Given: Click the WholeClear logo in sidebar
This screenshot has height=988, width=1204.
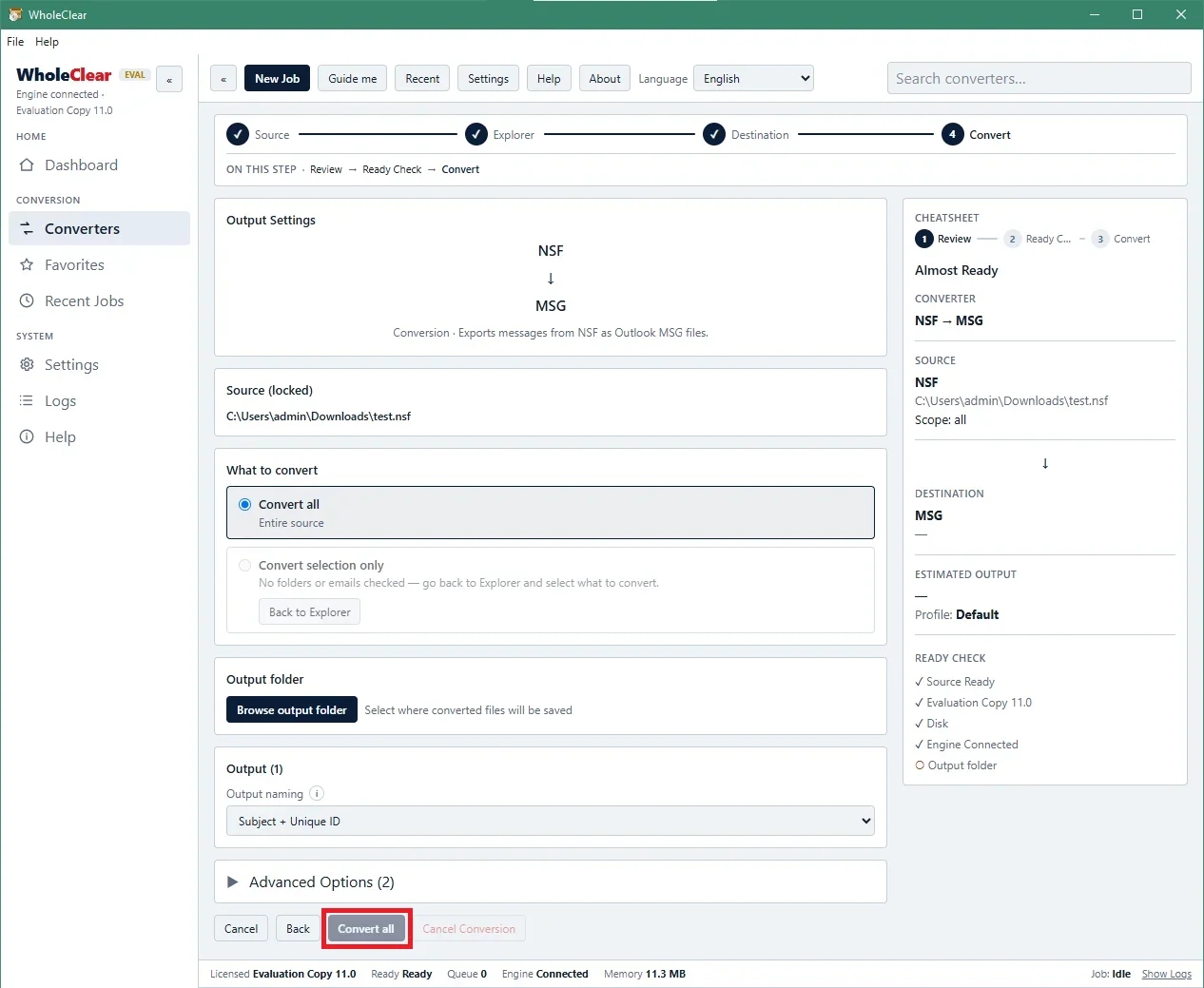Looking at the screenshot, I should pyautogui.click(x=64, y=75).
